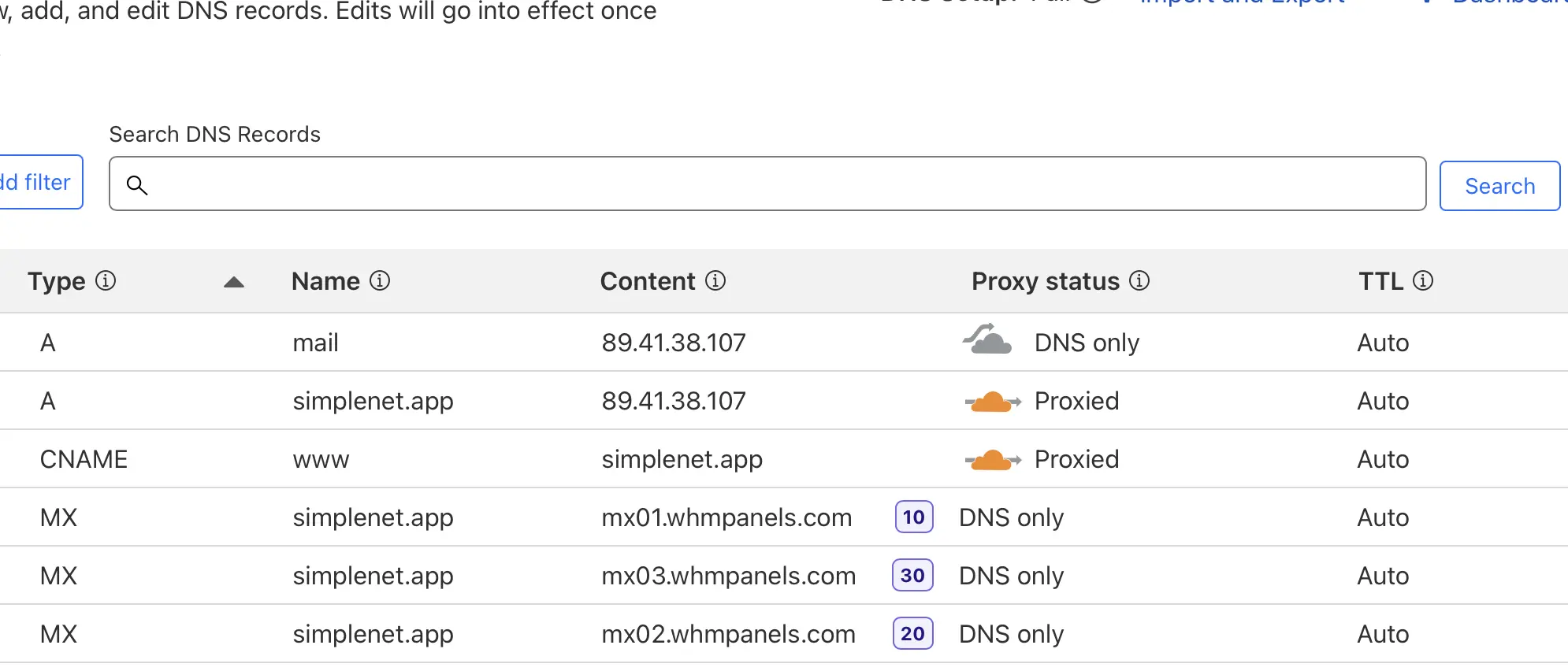Click priority badge 20 on mx02 record

click(912, 634)
